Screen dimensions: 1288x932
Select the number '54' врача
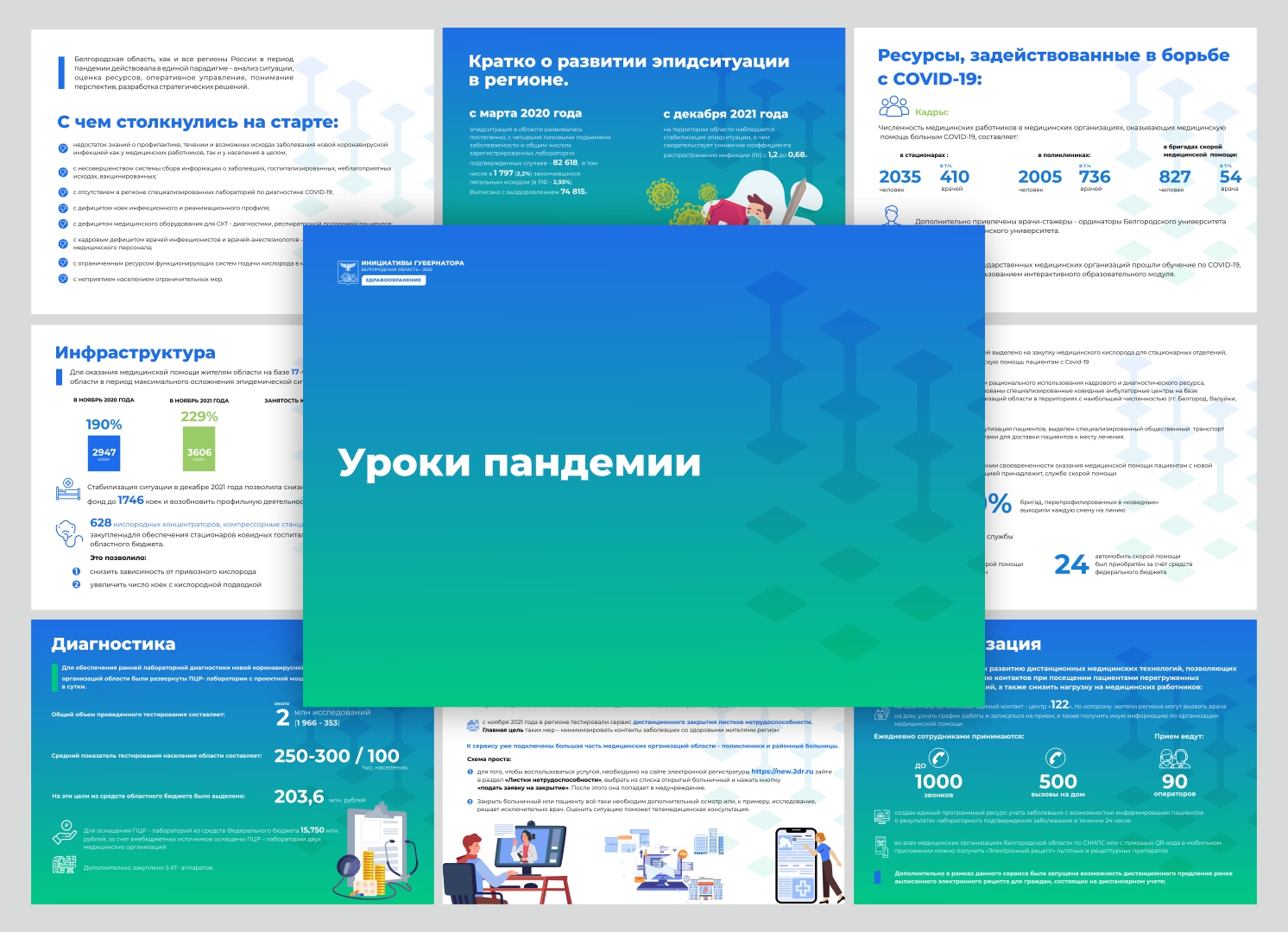pyautogui.click(x=1230, y=177)
